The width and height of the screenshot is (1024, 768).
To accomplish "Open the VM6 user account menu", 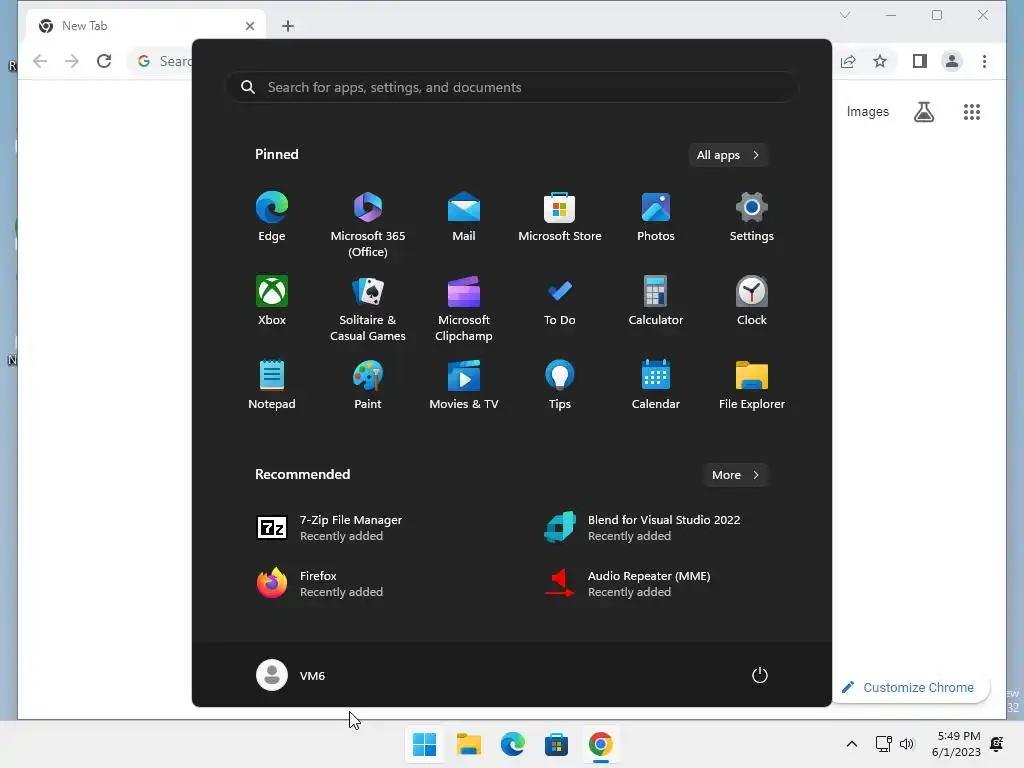I will click(x=291, y=675).
